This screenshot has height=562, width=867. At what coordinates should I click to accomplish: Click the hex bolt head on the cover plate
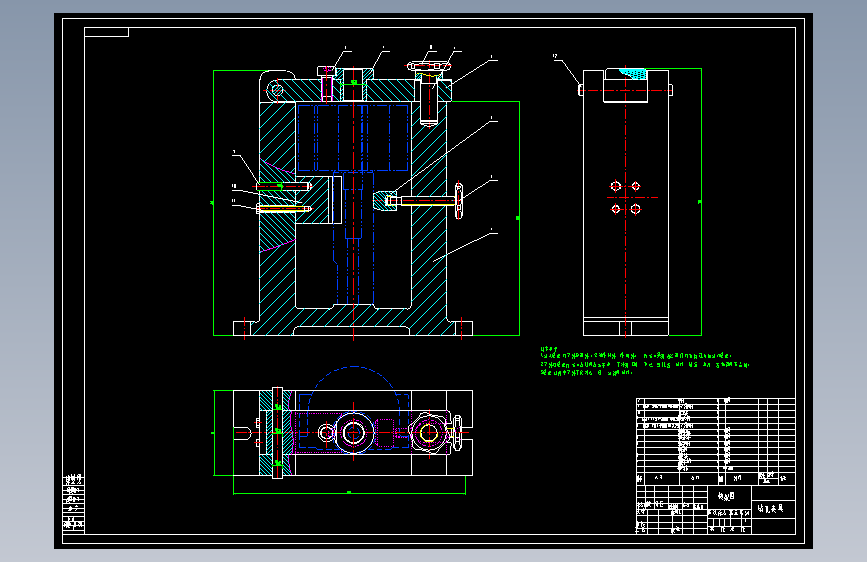326,71
